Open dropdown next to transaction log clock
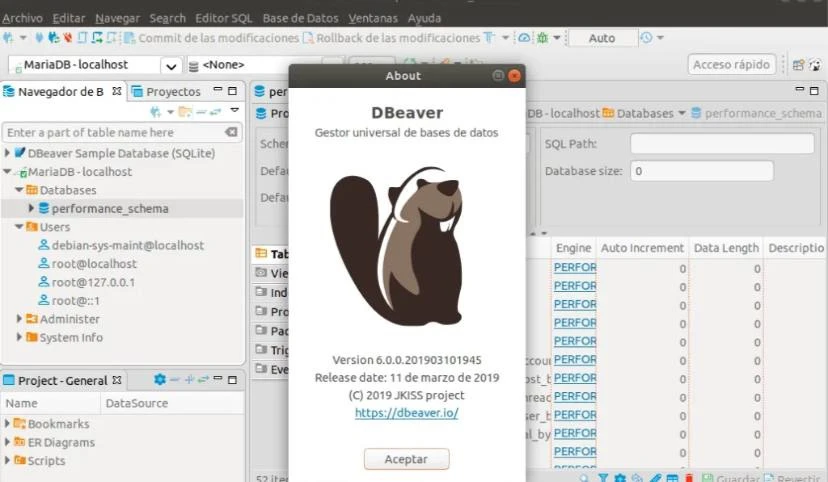 point(660,38)
